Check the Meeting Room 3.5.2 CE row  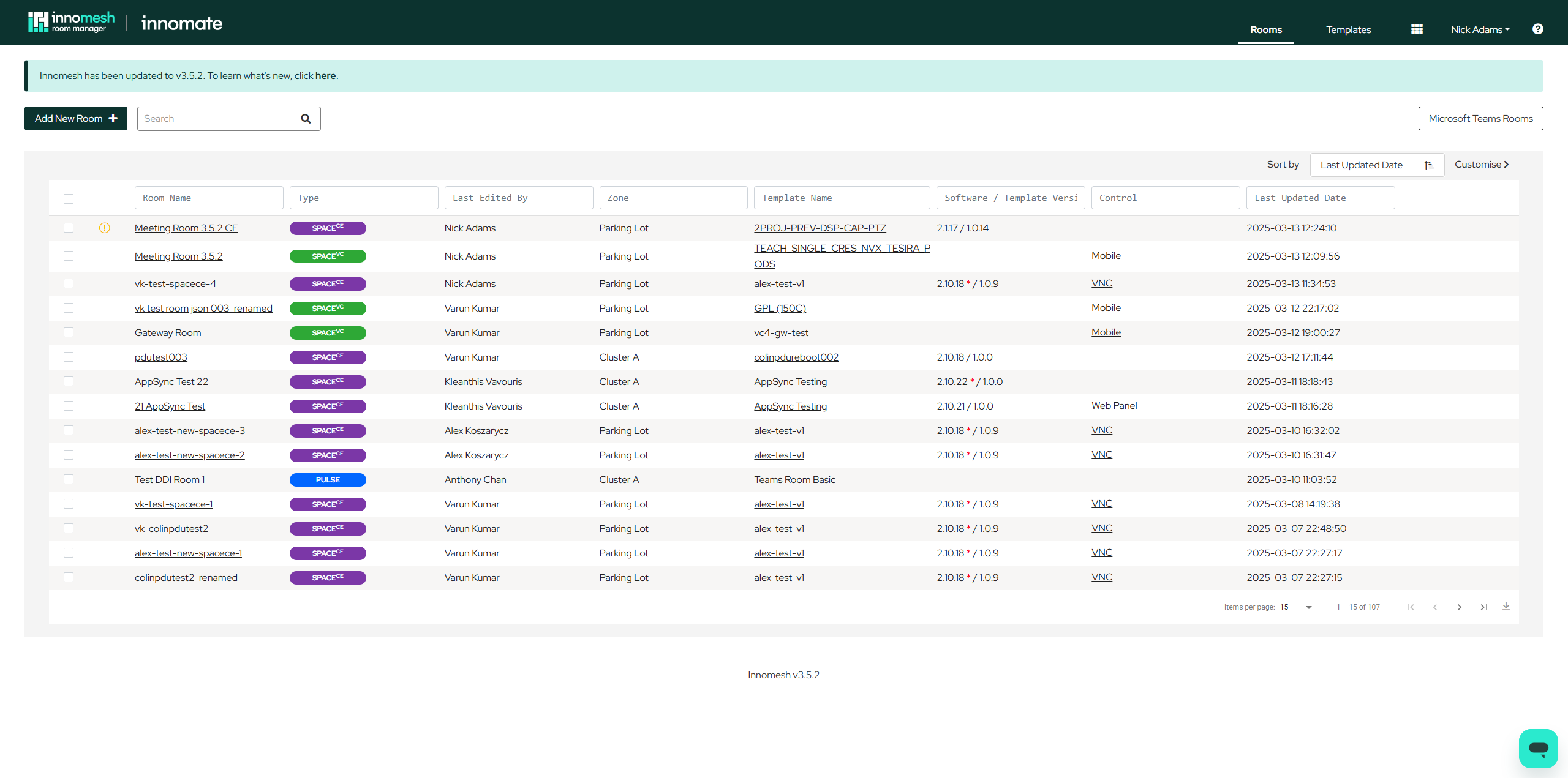pos(69,228)
